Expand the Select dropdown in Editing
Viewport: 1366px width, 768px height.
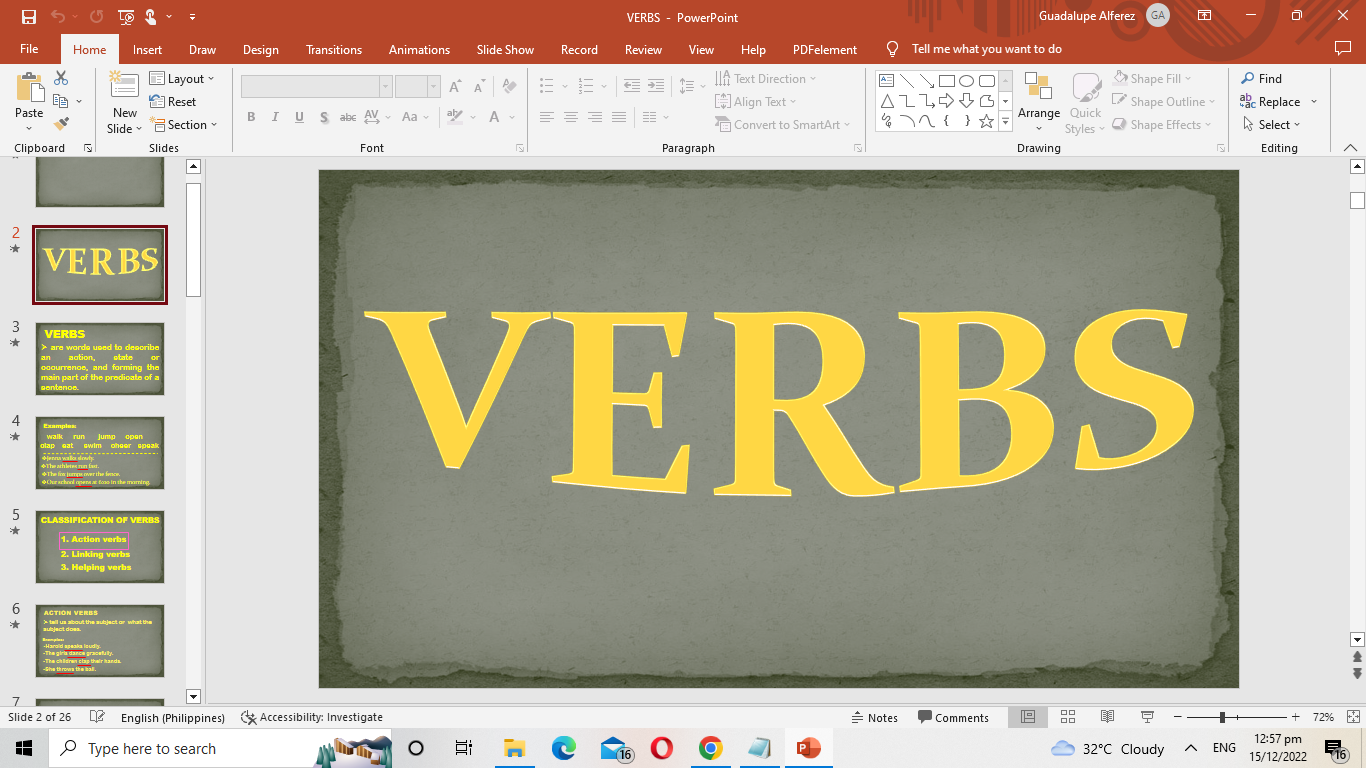pos(1272,125)
